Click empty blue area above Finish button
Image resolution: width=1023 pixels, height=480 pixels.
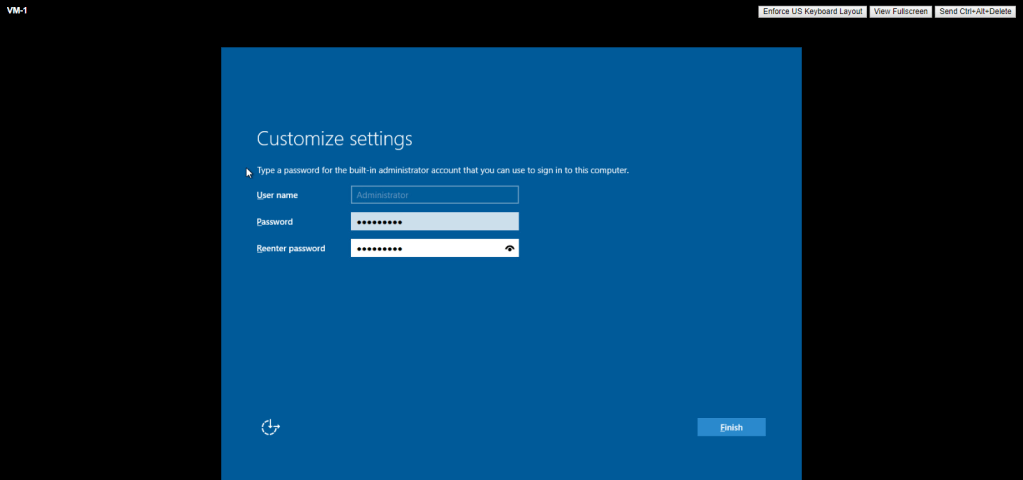pos(731,370)
